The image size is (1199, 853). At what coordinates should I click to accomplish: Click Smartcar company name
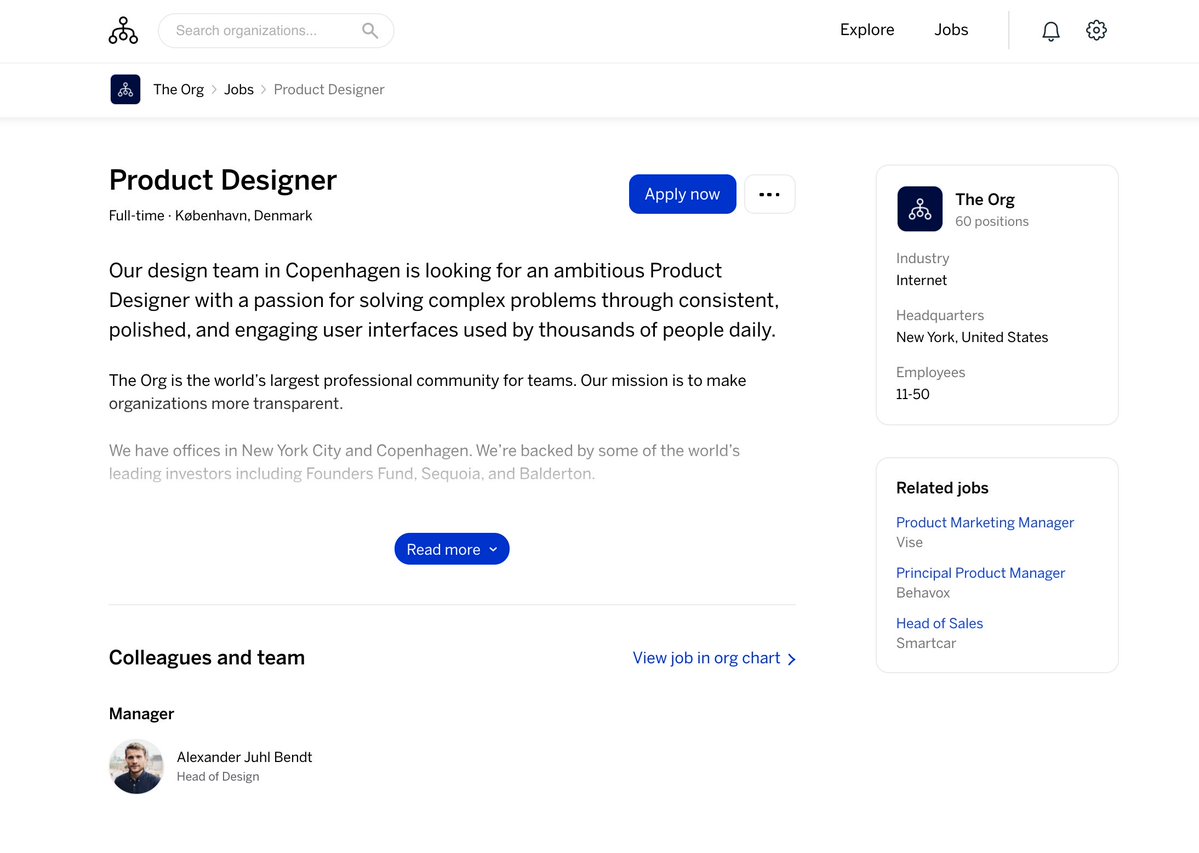tap(926, 643)
